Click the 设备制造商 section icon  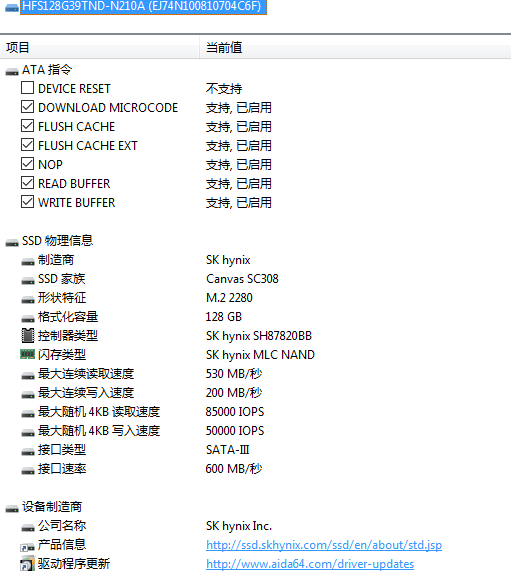tap(12, 509)
